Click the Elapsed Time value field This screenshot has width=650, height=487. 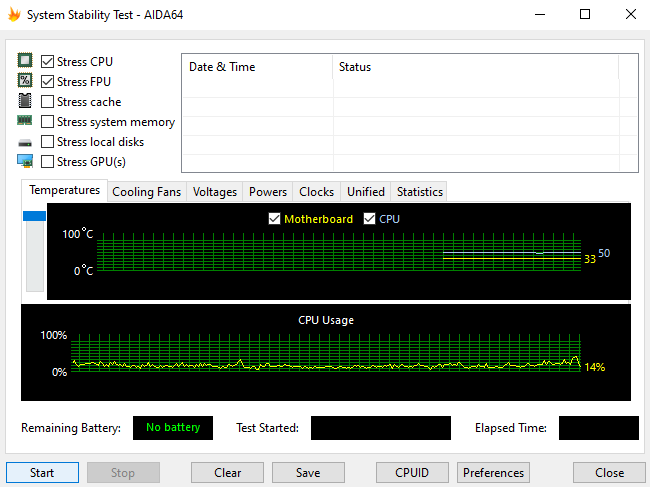(x=599, y=428)
